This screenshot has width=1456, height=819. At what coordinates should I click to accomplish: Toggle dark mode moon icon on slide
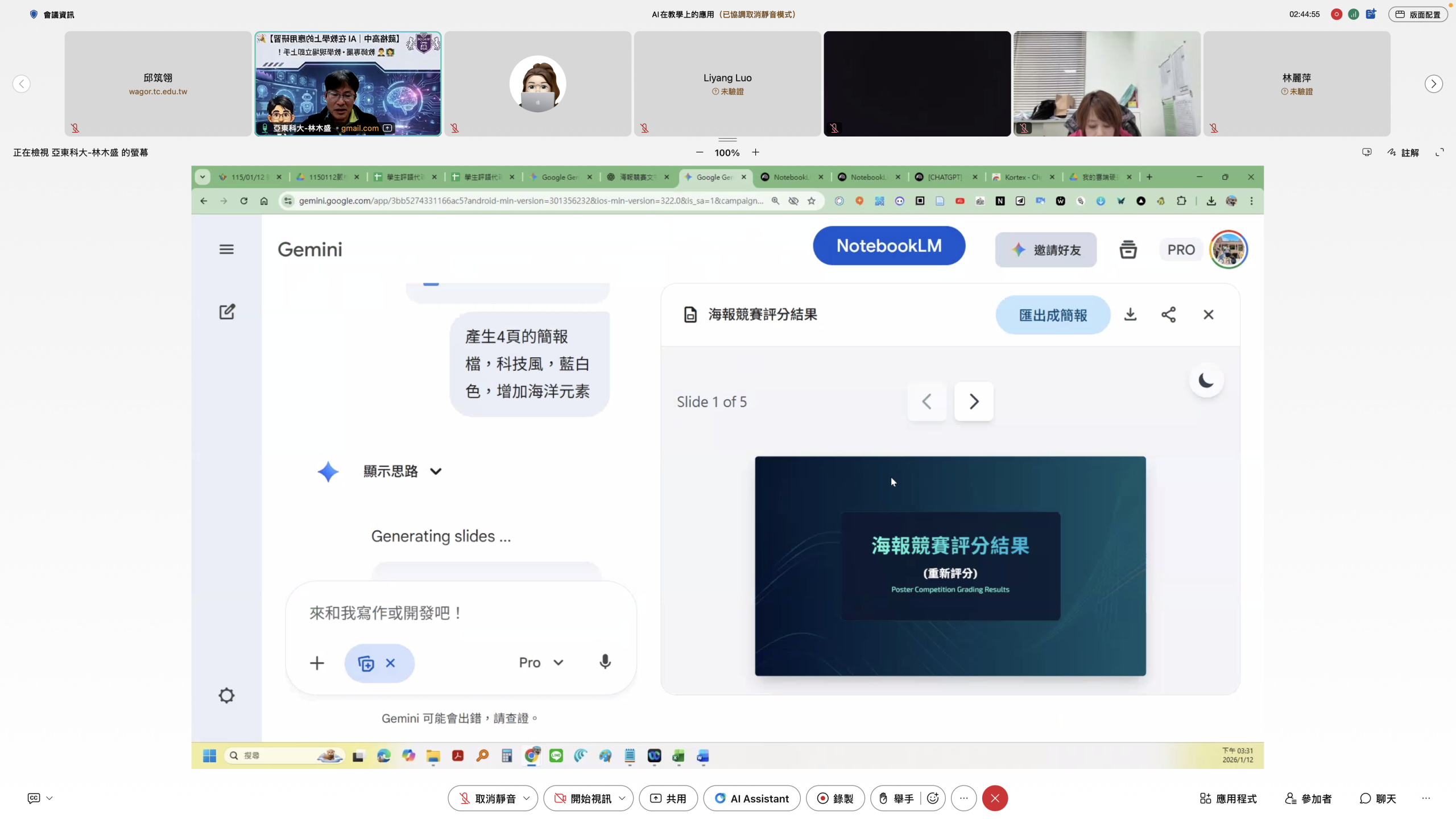[x=1206, y=380]
